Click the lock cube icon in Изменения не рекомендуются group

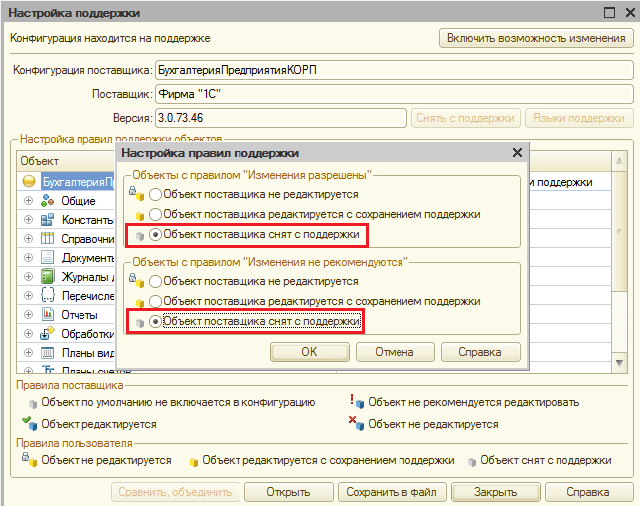[137, 281]
